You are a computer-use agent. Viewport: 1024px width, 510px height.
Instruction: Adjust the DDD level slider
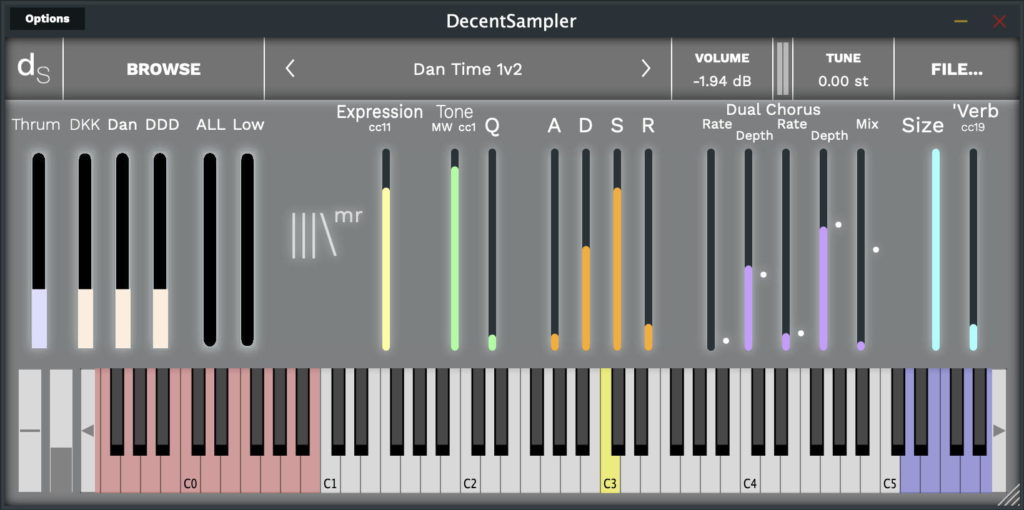160,250
